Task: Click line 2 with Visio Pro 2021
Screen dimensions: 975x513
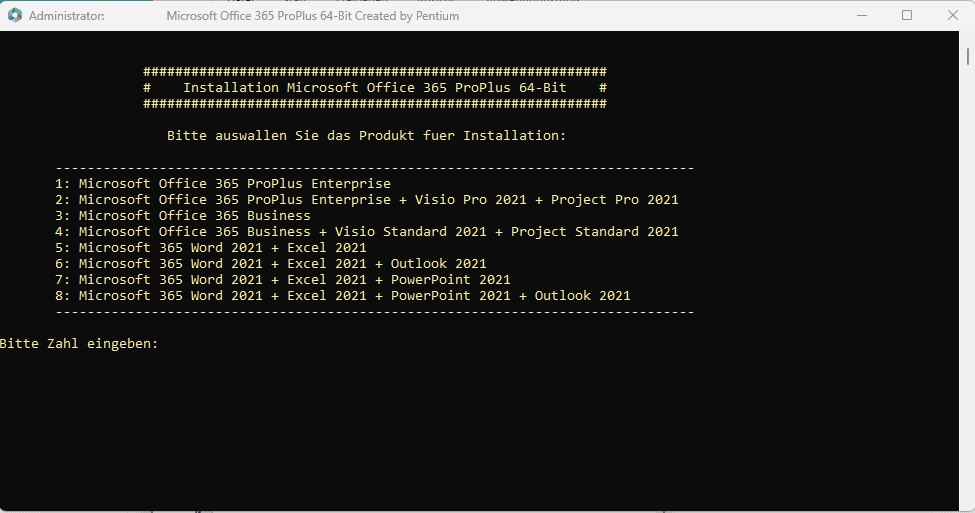Action: (367, 200)
